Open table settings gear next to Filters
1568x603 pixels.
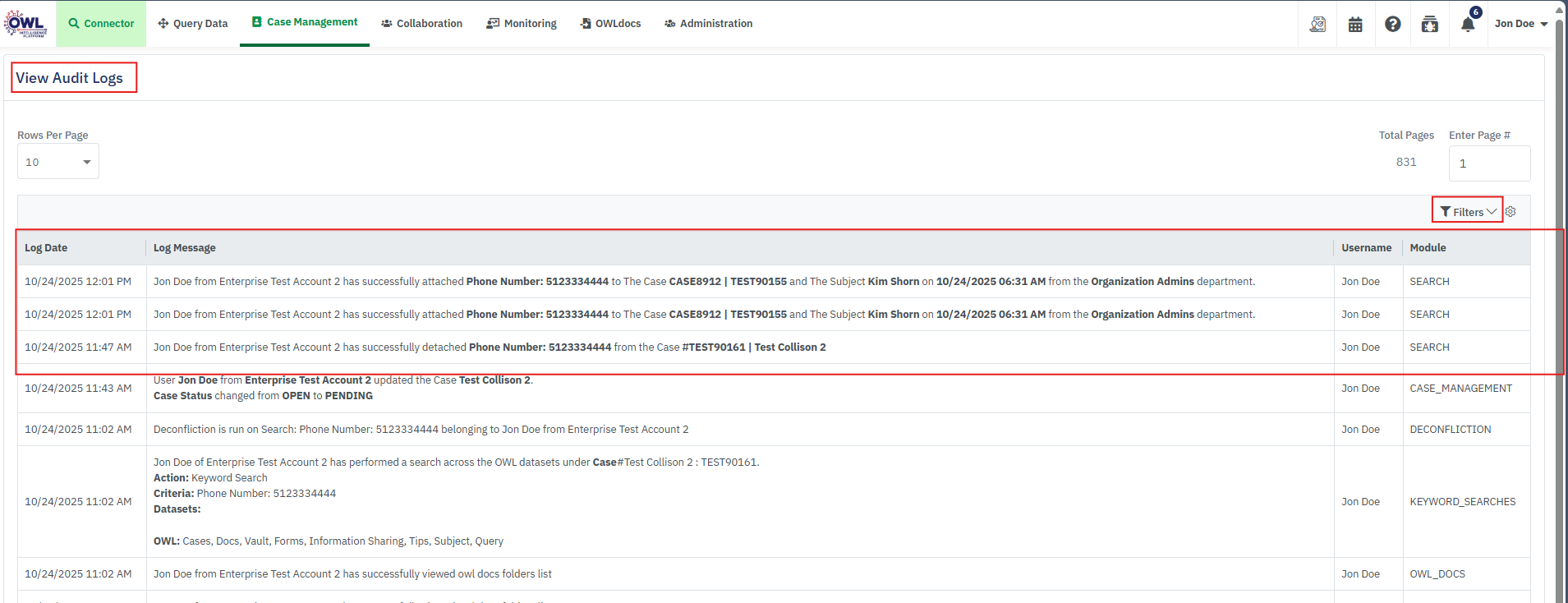(x=1511, y=212)
